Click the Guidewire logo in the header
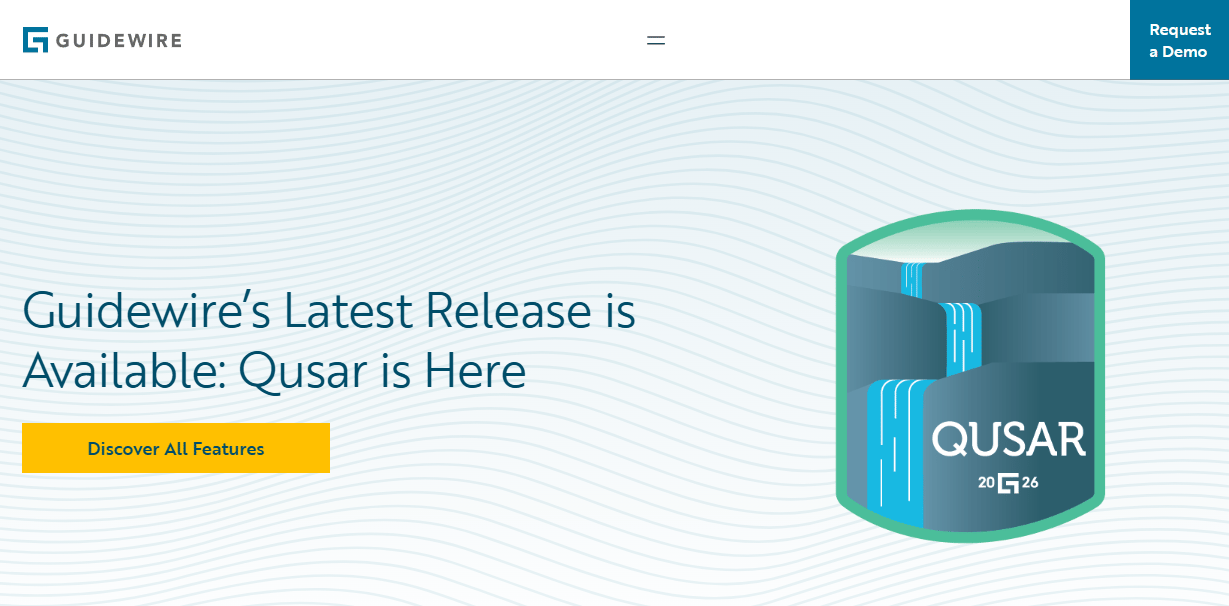This screenshot has height=606, width=1229. pyautogui.click(x=102, y=40)
